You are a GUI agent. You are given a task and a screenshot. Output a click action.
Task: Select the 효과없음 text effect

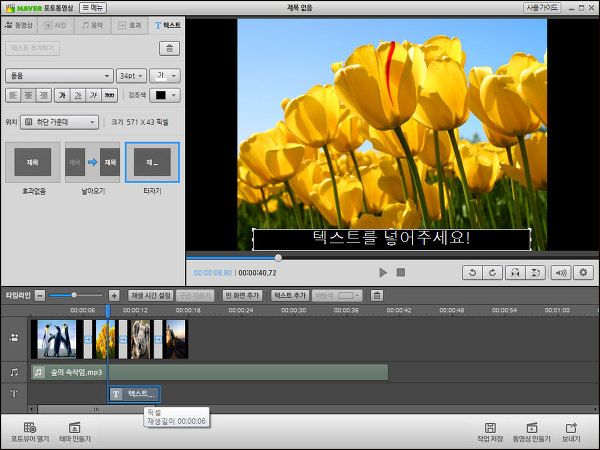coord(33,162)
